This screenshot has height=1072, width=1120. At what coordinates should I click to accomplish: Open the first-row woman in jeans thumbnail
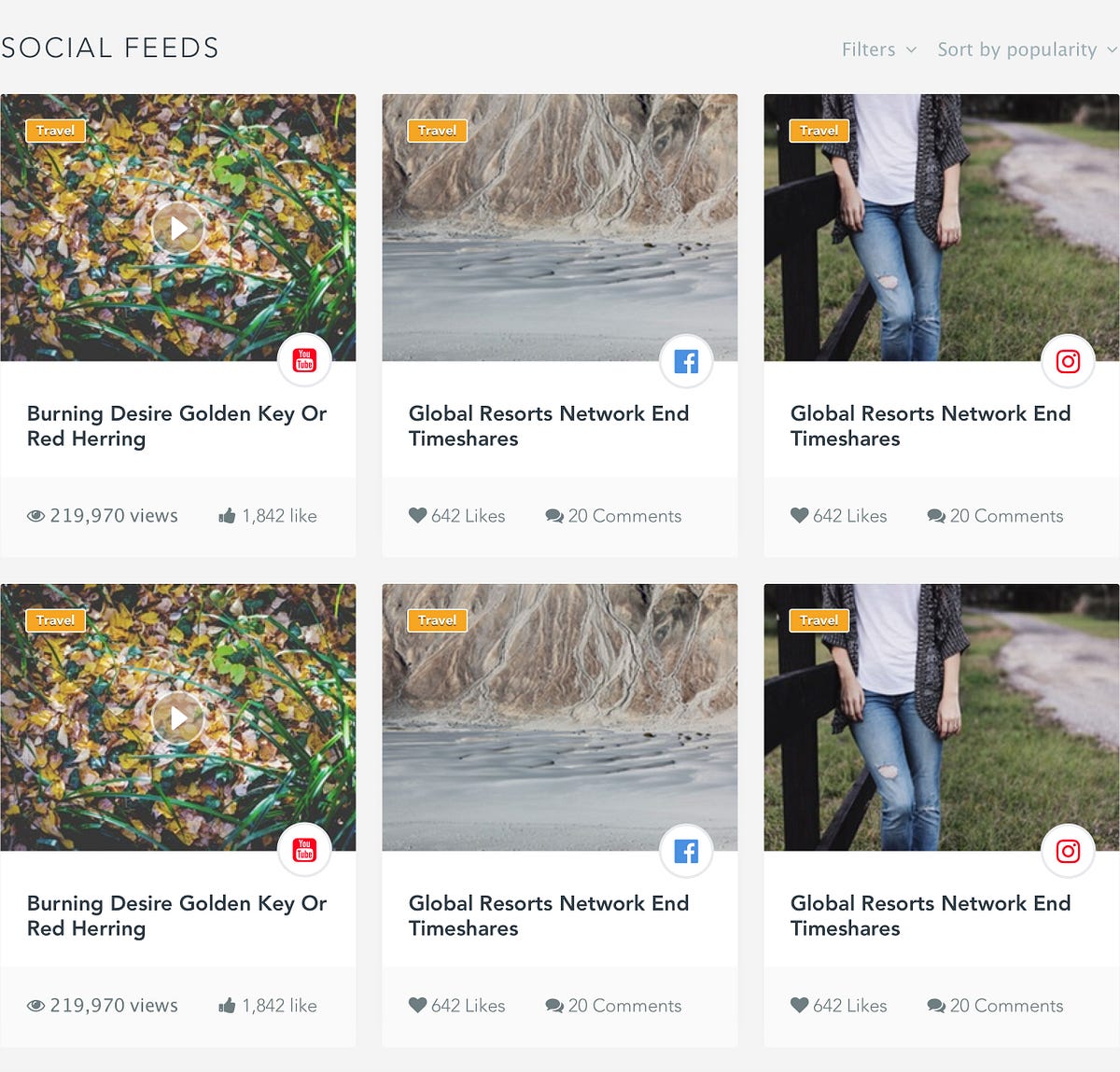pyautogui.click(x=942, y=228)
